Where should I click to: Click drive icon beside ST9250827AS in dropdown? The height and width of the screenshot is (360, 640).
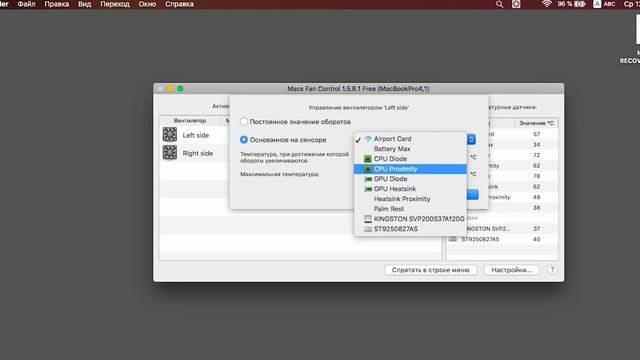368,229
